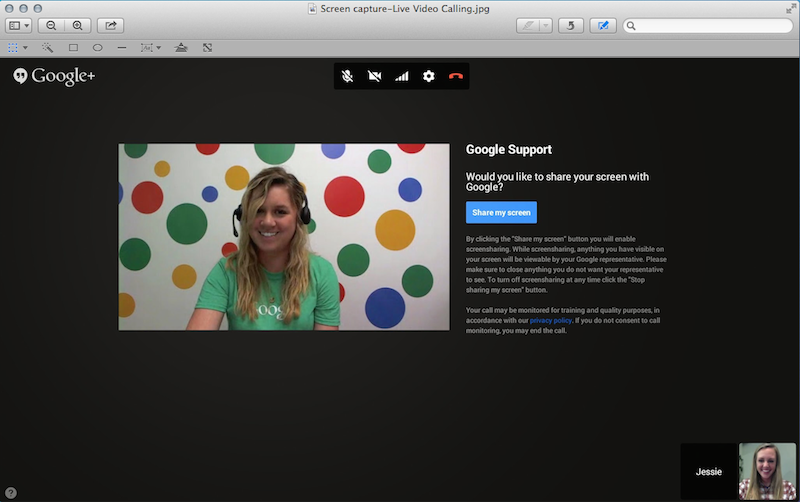Click Jessie's video thumbnail
Screen dimensions: 800x502
coord(767,471)
